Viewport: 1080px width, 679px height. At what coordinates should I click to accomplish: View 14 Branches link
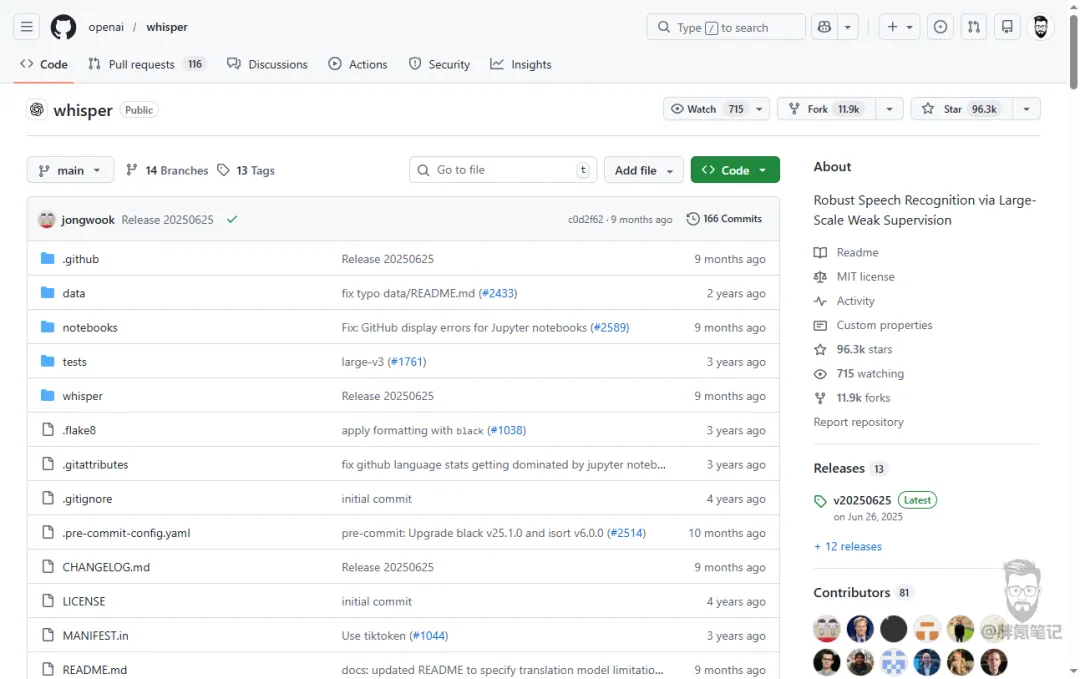click(167, 170)
